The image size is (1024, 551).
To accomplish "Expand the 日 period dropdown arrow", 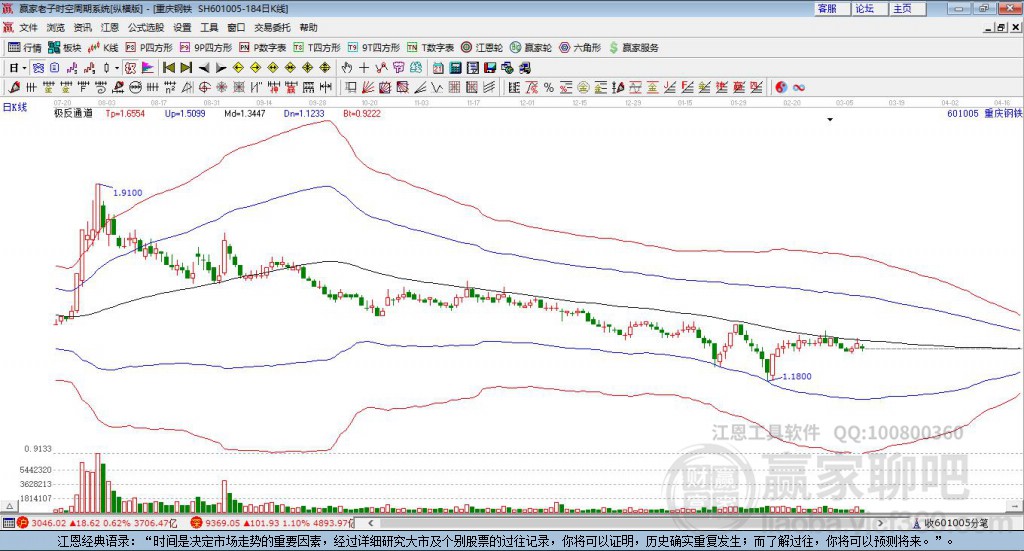I will point(24,68).
